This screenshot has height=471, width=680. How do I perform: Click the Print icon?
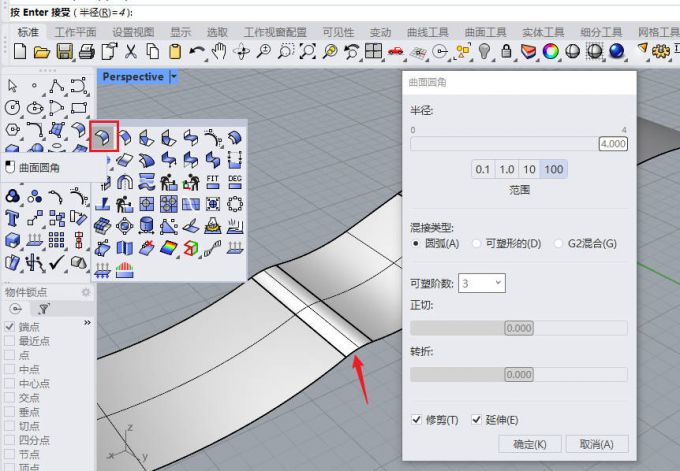87,52
